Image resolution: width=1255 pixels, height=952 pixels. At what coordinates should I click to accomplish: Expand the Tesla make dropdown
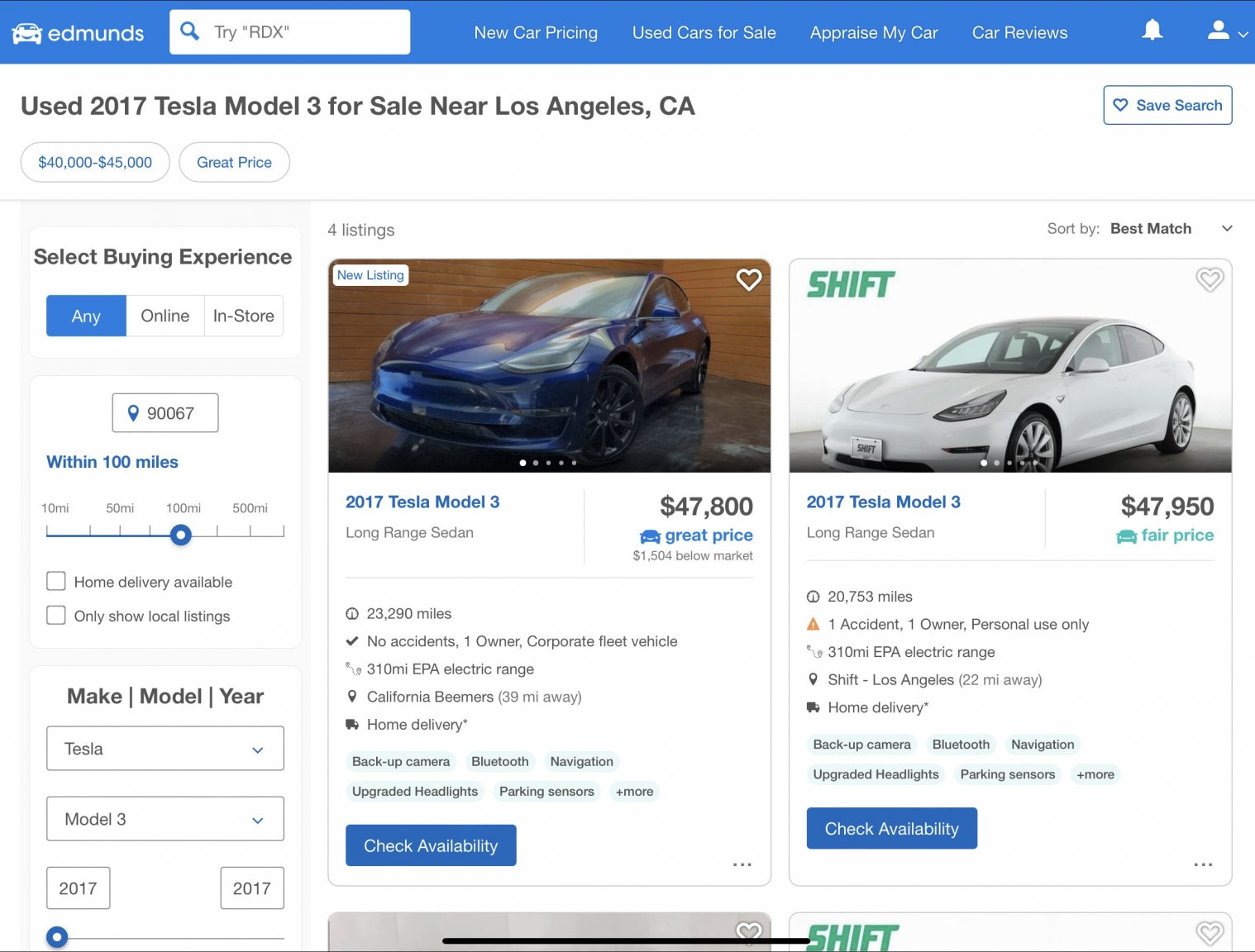tap(165, 749)
